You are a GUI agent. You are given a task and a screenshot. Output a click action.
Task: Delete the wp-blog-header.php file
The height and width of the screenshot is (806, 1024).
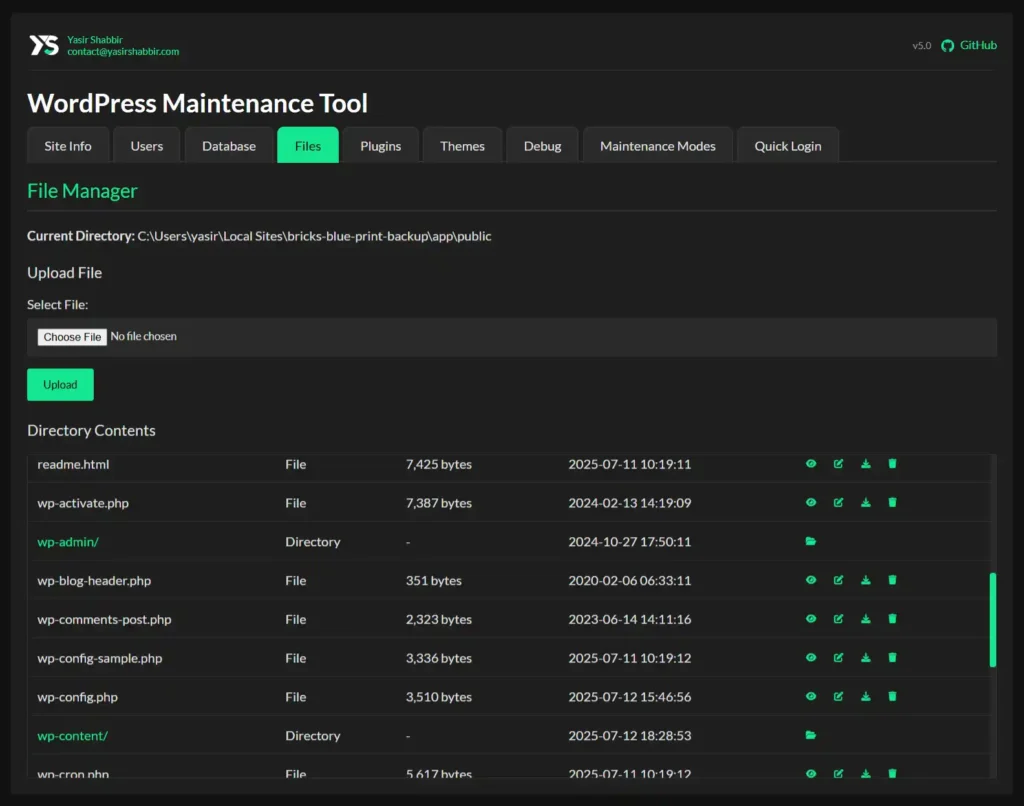point(892,580)
